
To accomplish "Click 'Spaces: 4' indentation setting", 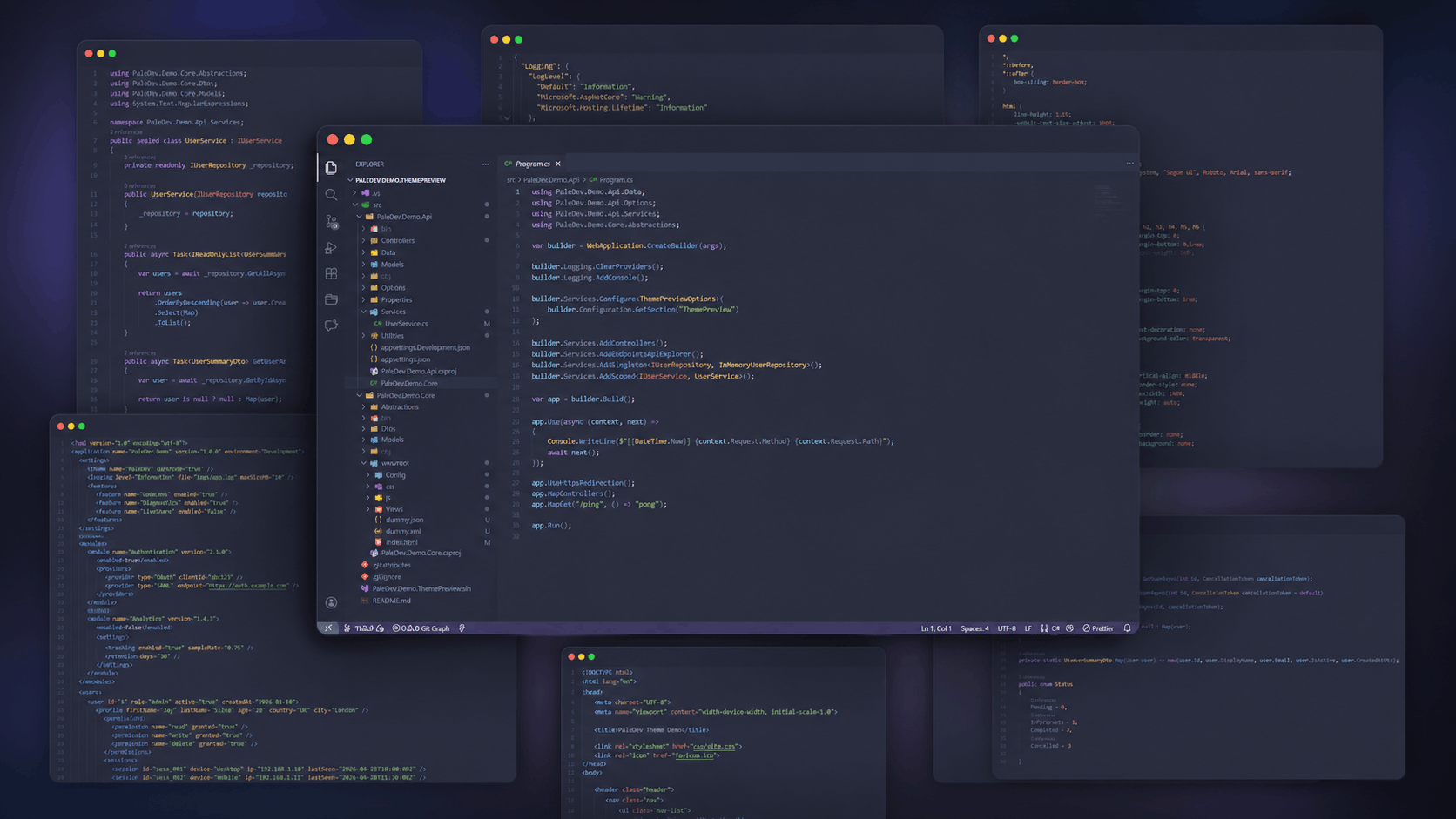I will click(974, 628).
